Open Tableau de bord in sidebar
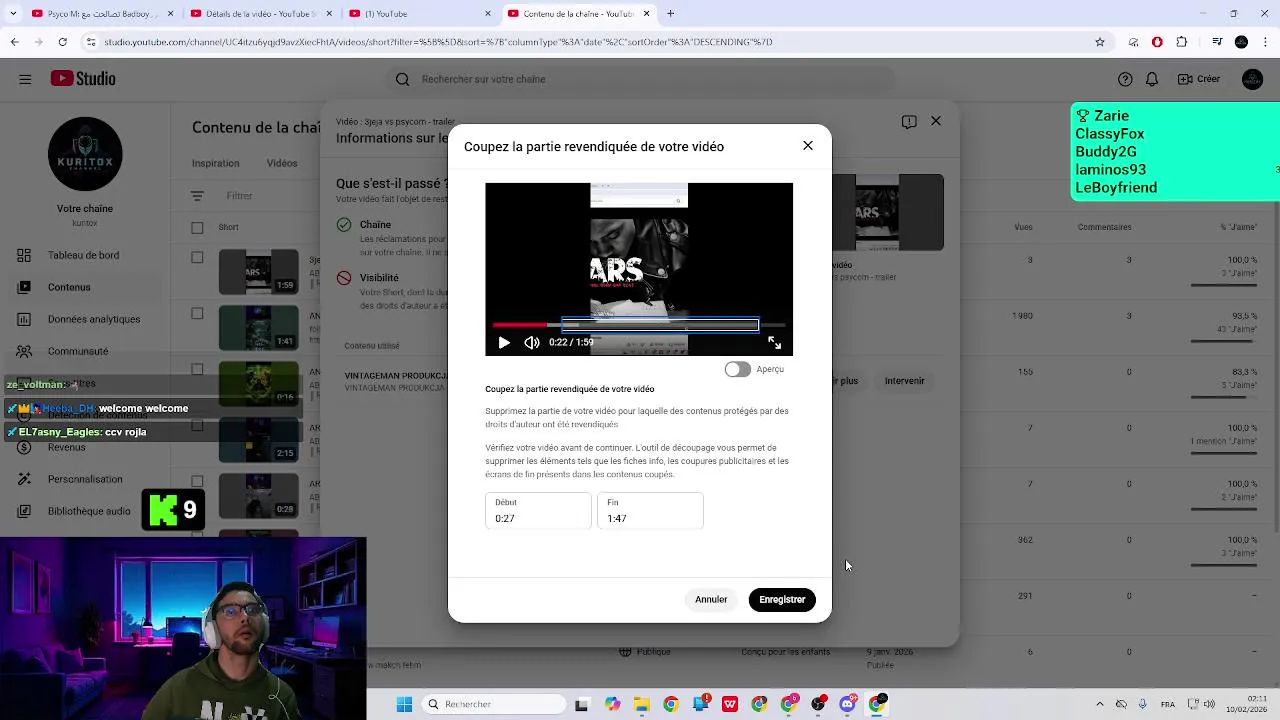 pos(83,255)
